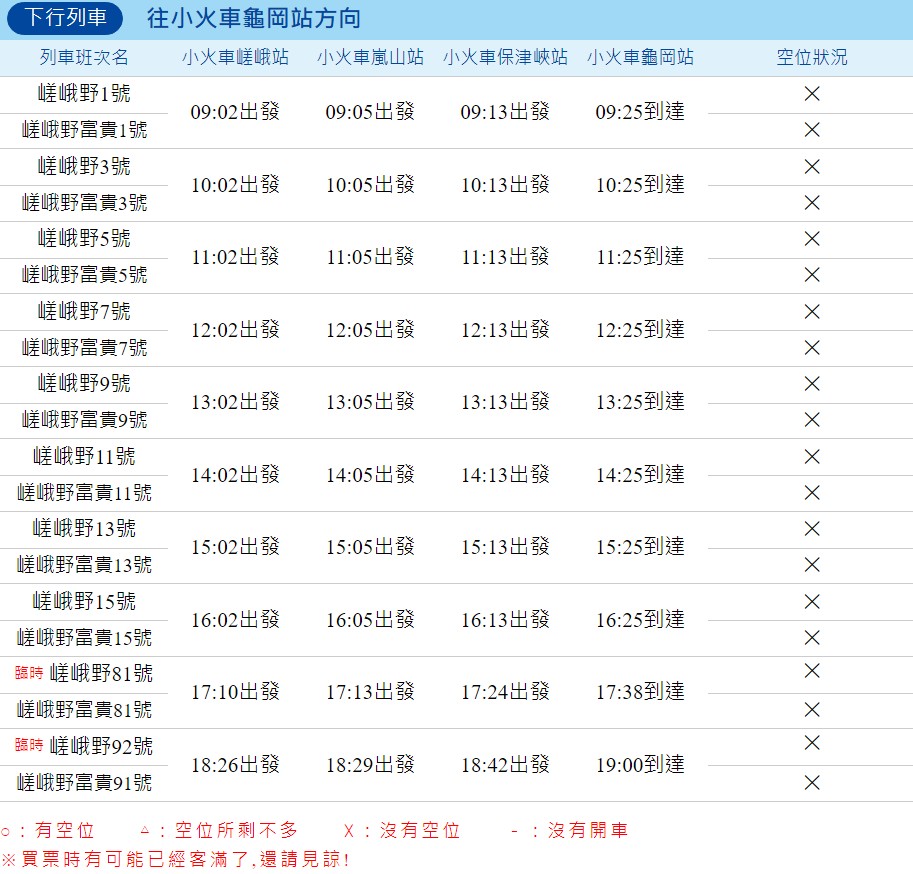Click the 16:25到達 arrival time
The width and height of the screenshot is (913, 874).
click(x=640, y=620)
